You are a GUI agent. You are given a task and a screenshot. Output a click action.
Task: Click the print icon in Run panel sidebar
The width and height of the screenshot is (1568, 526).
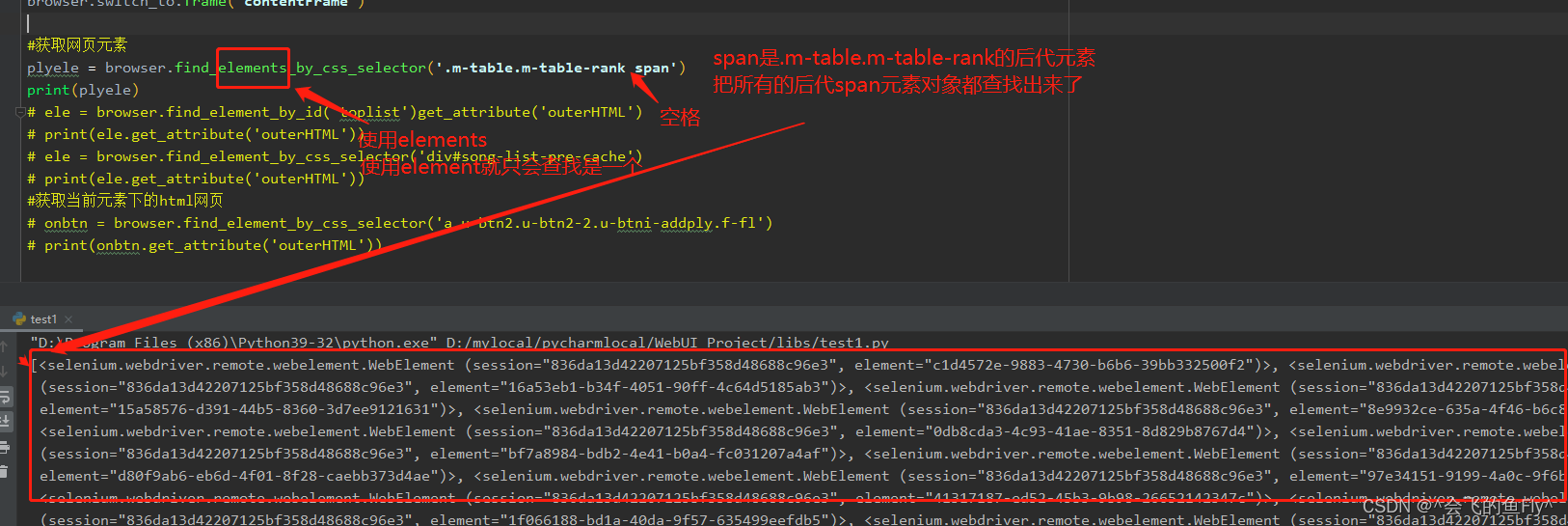(x=4, y=447)
